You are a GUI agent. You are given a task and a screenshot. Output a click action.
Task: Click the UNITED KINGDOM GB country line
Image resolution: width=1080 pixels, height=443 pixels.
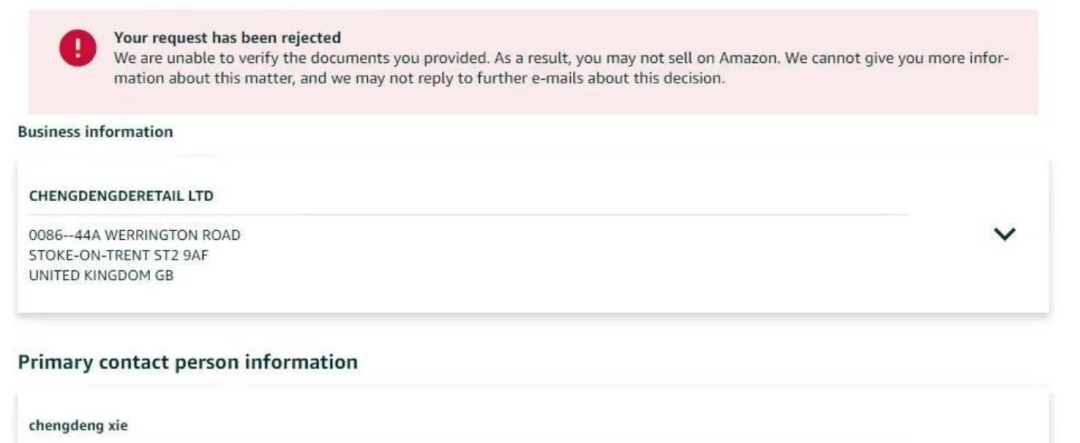tap(101, 276)
